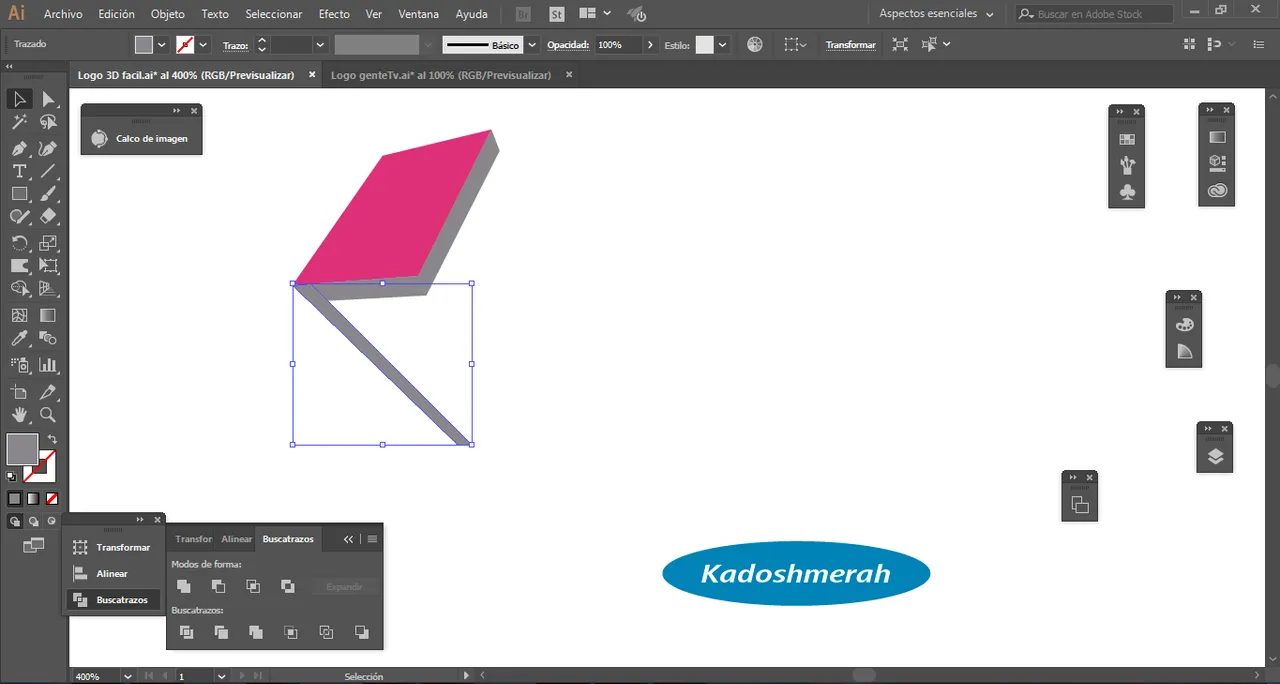The image size is (1280, 684).
Task: Click first Buscatrazos pathfinder icon (Divide)
Action: (x=186, y=632)
